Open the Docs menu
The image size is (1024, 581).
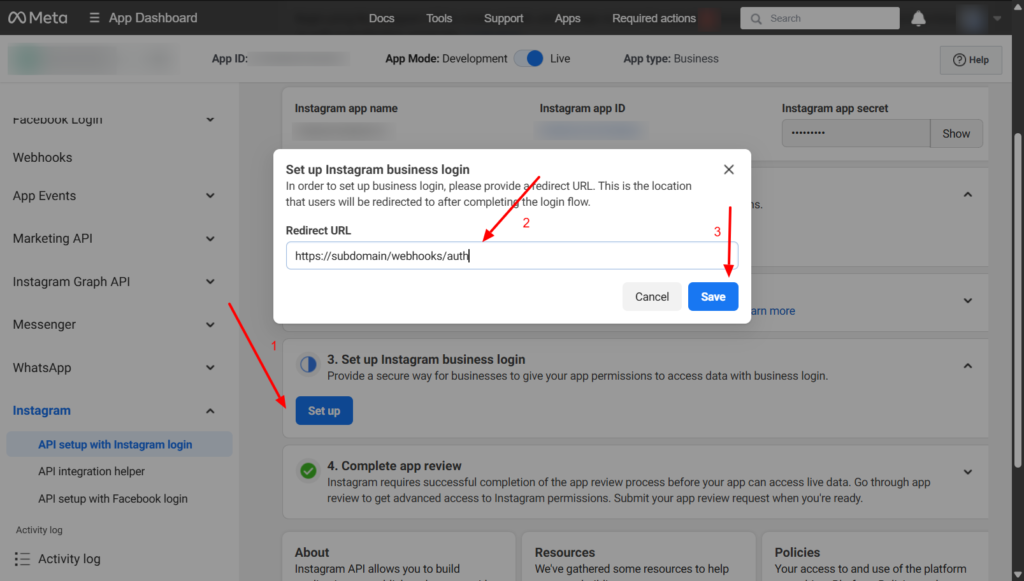(381, 18)
